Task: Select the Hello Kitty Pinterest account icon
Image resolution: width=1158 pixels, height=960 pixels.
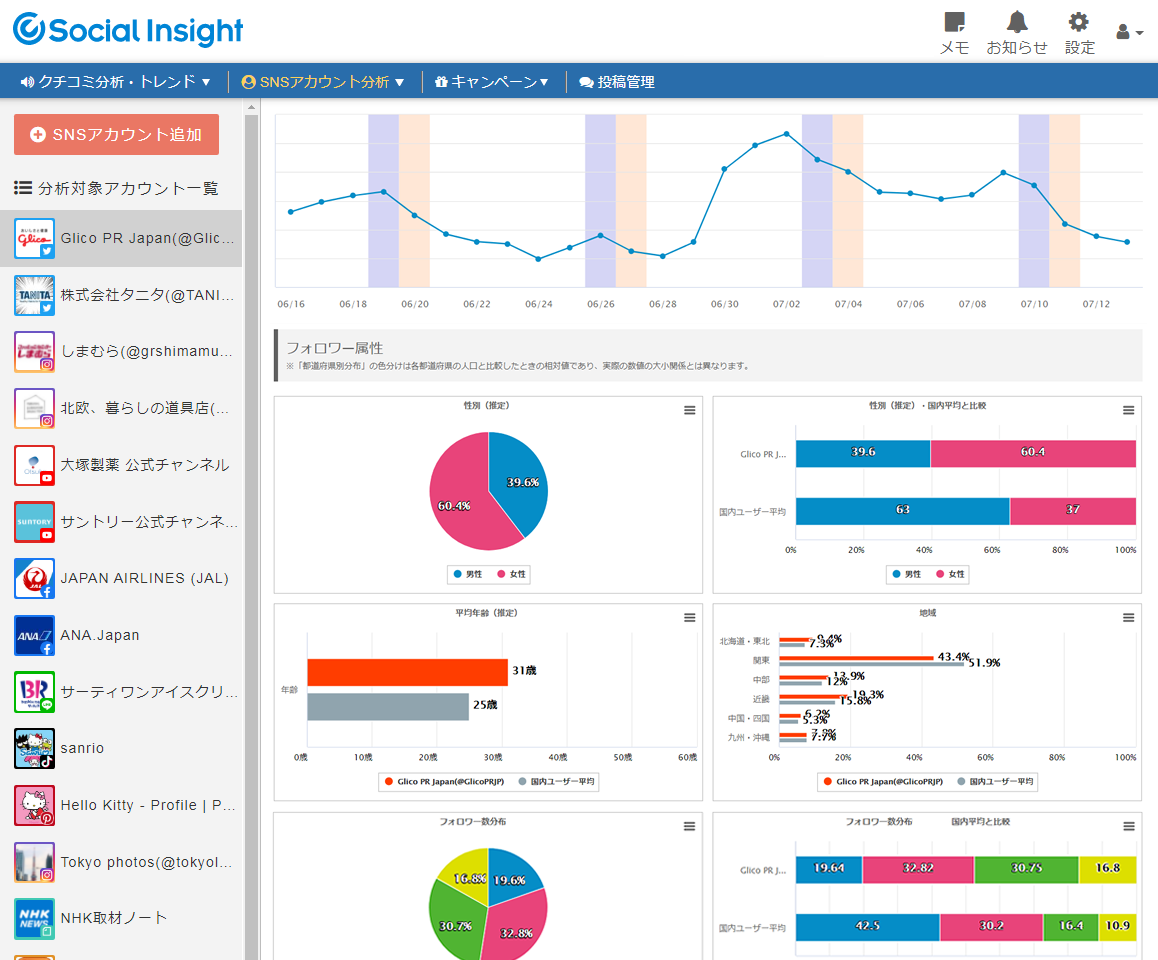Action: click(35, 805)
